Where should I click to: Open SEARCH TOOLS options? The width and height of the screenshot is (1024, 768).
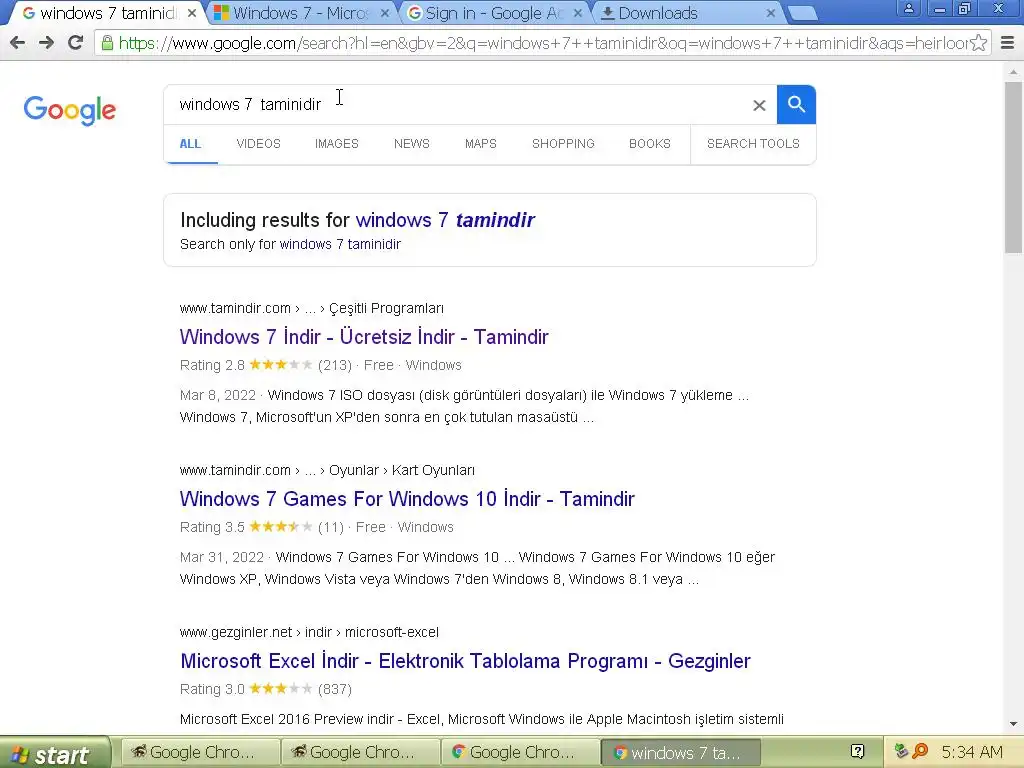(x=753, y=144)
